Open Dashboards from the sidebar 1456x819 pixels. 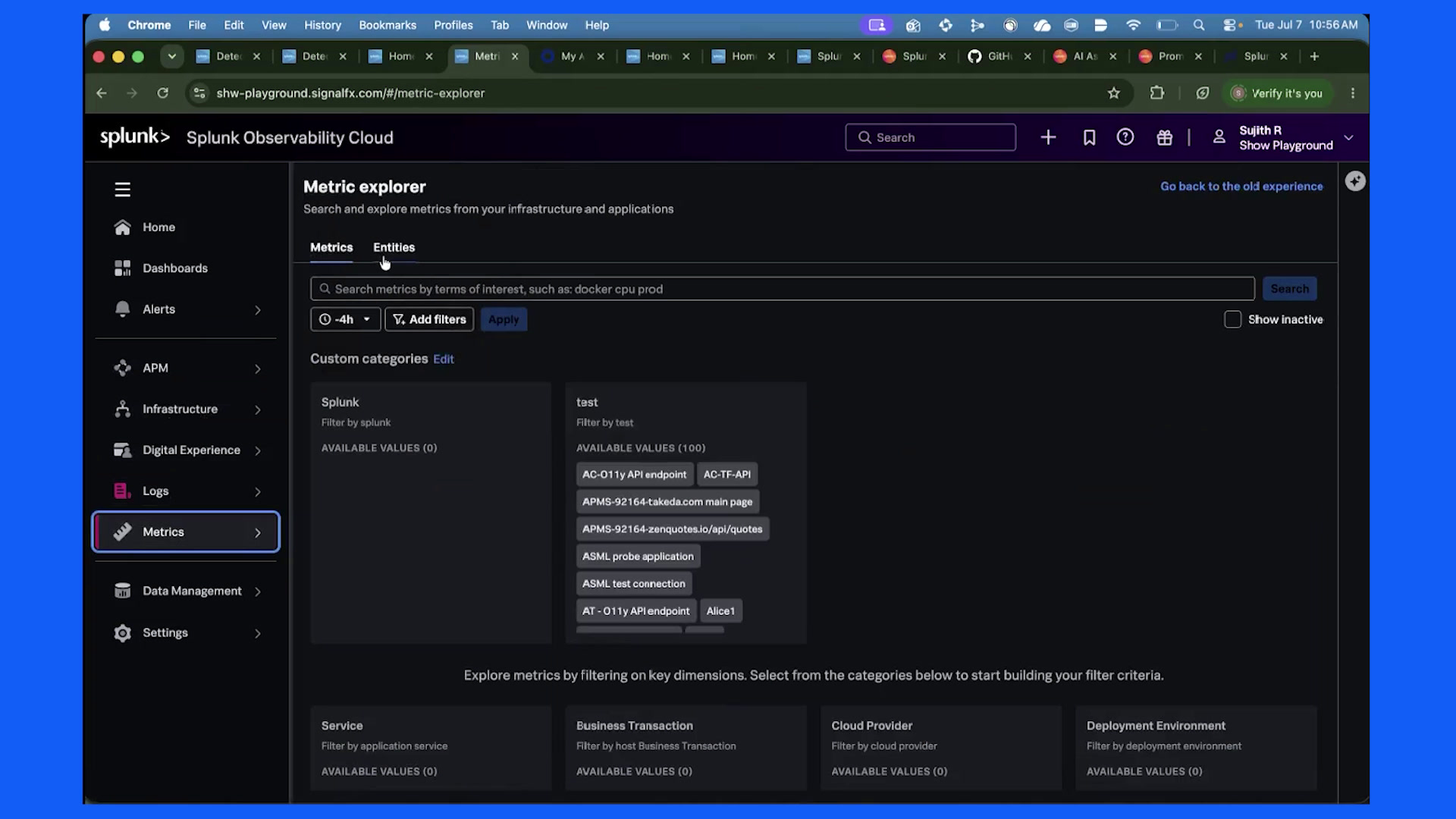click(174, 268)
